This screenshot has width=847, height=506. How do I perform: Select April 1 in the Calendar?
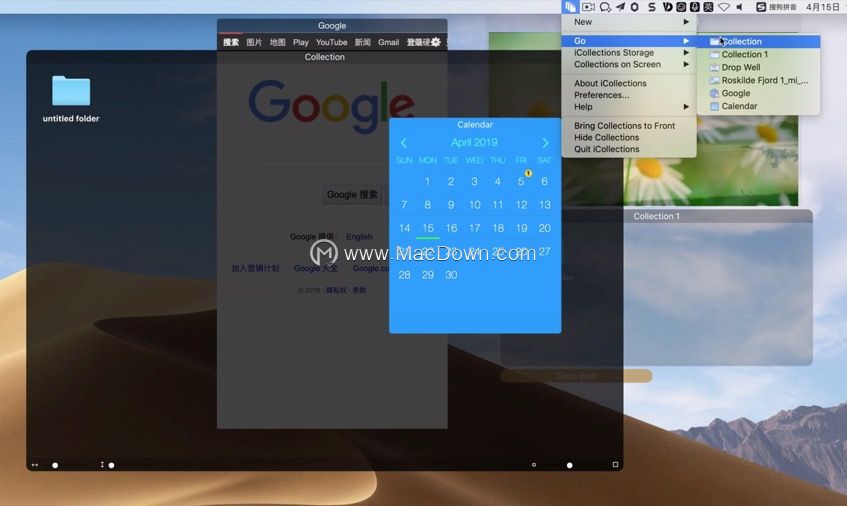pos(427,181)
